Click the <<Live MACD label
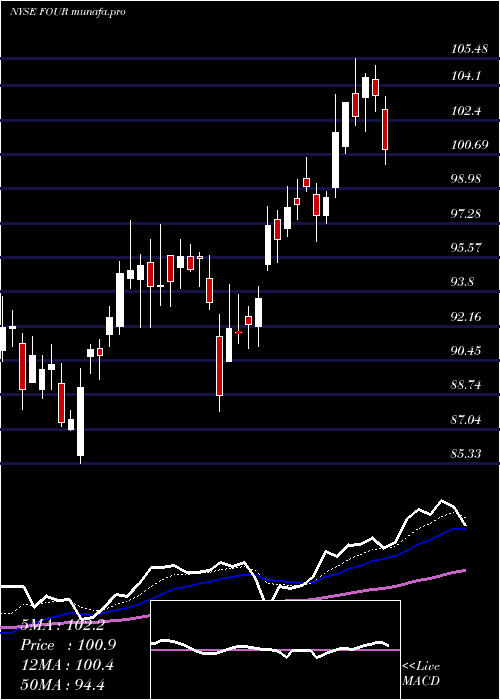The height and width of the screenshot is (700, 500). tap(421, 673)
